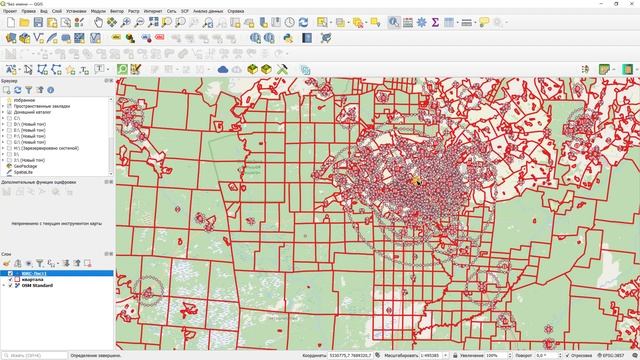This screenshot has height=360, width=640.
Task: Open the Слой menu
Action: tap(57, 11)
